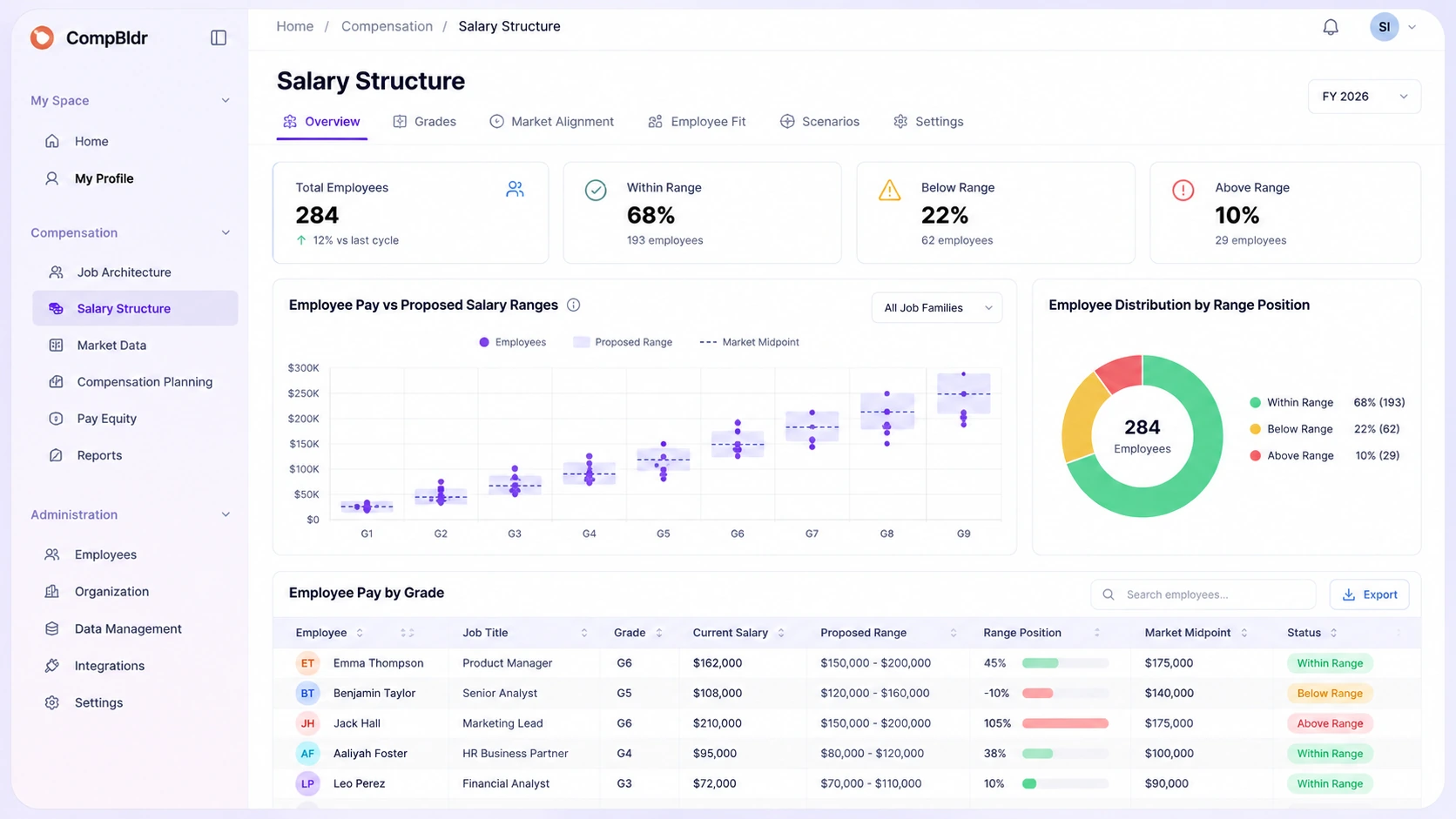Click the Data Management database icon
The width and height of the screenshot is (1456, 819).
click(52, 628)
